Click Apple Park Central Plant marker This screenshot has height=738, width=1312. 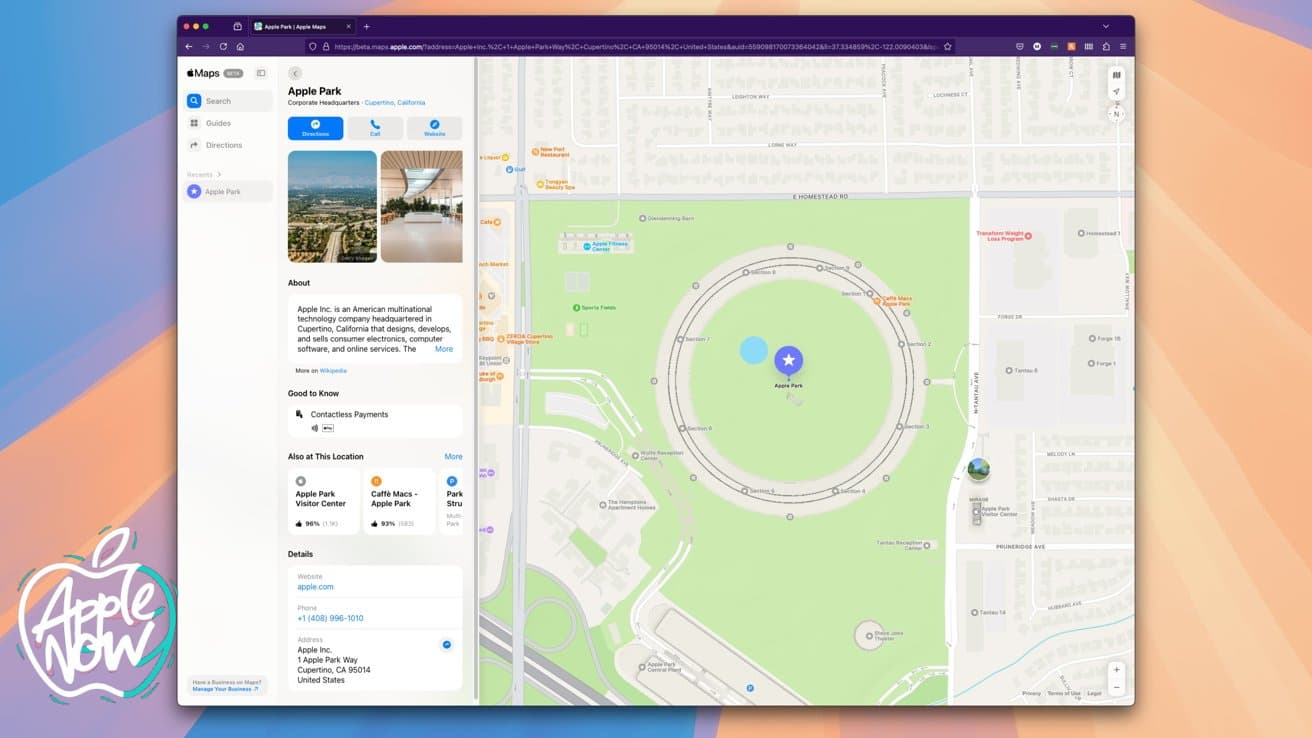point(642,666)
